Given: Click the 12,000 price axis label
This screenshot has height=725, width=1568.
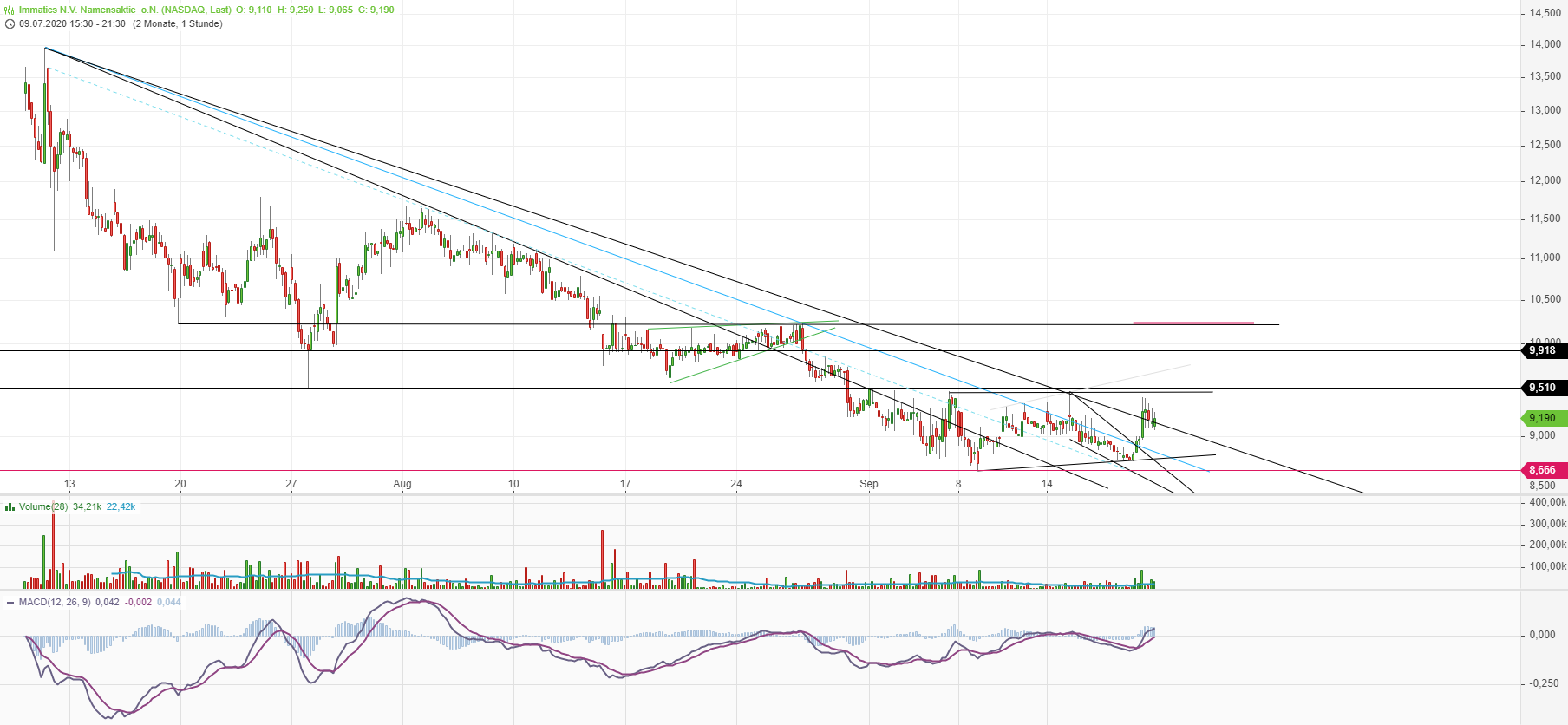Looking at the screenshot, I should point(1545,180).
